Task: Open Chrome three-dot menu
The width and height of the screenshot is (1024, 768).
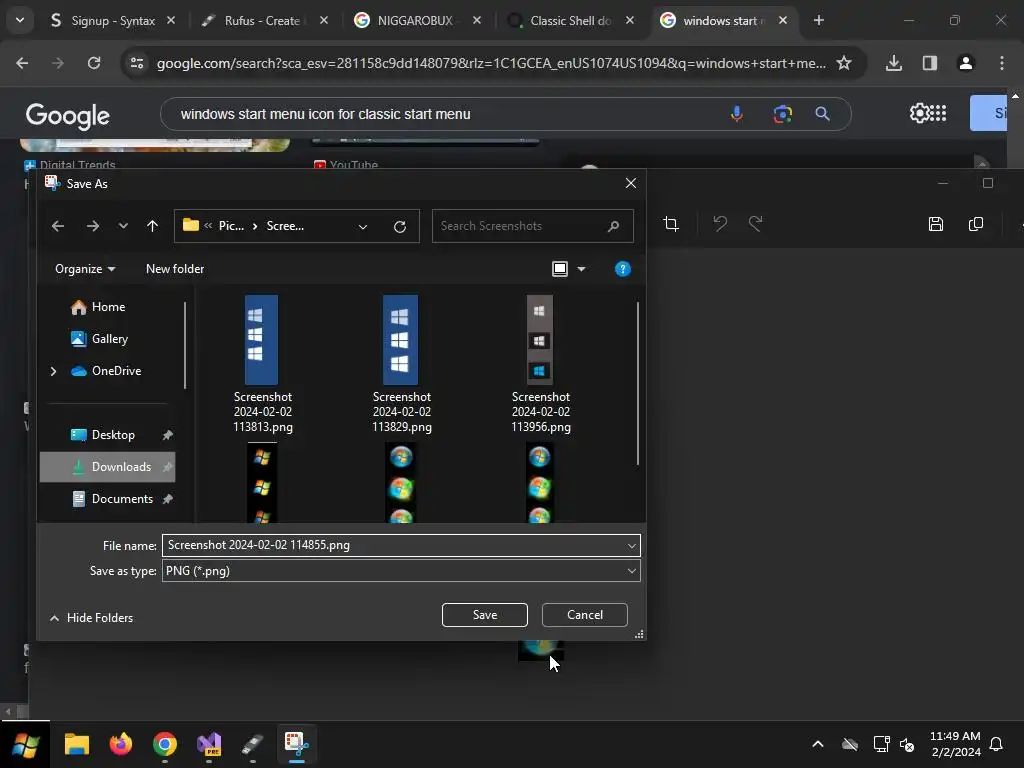Action: coord(1002,63)
